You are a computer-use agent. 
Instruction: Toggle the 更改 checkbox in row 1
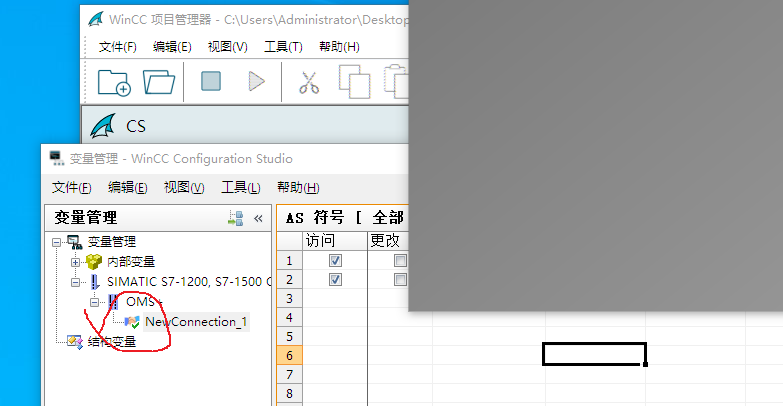[x=400, y=261]
